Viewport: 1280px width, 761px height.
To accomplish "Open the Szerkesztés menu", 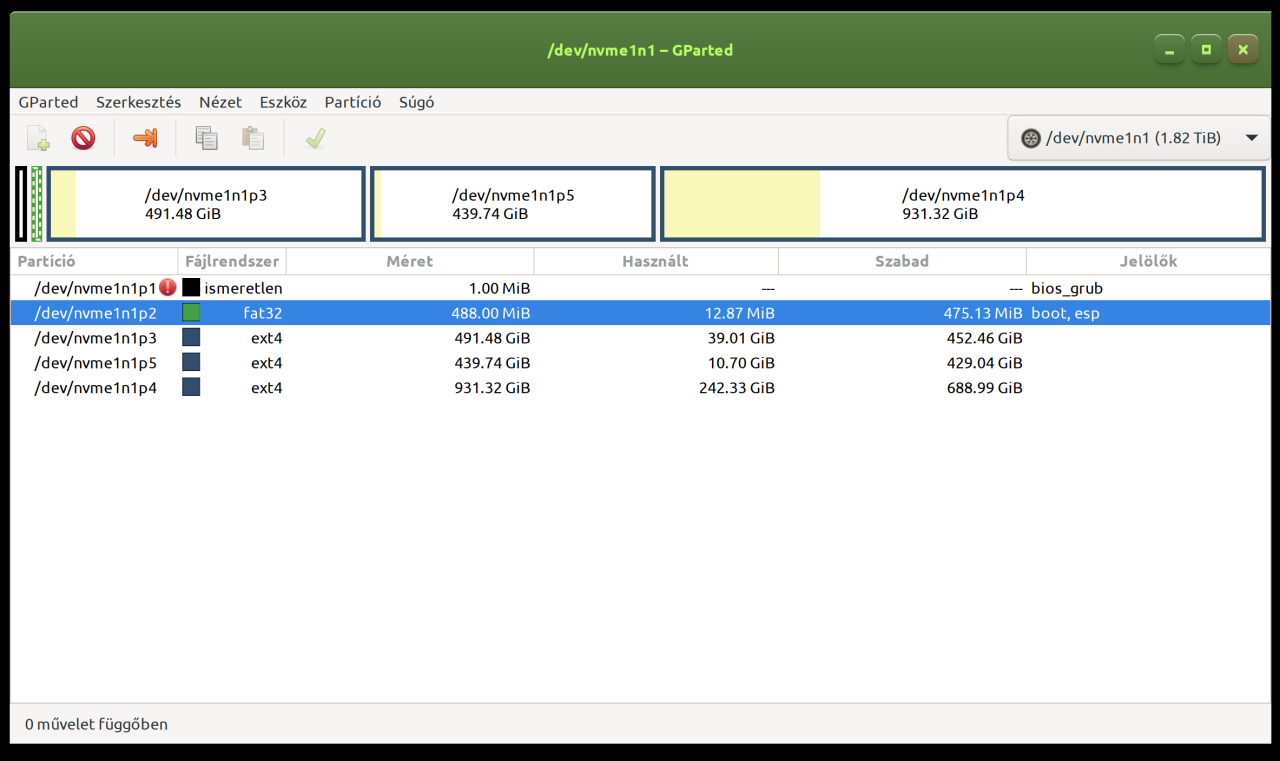I will click(138, 102).
